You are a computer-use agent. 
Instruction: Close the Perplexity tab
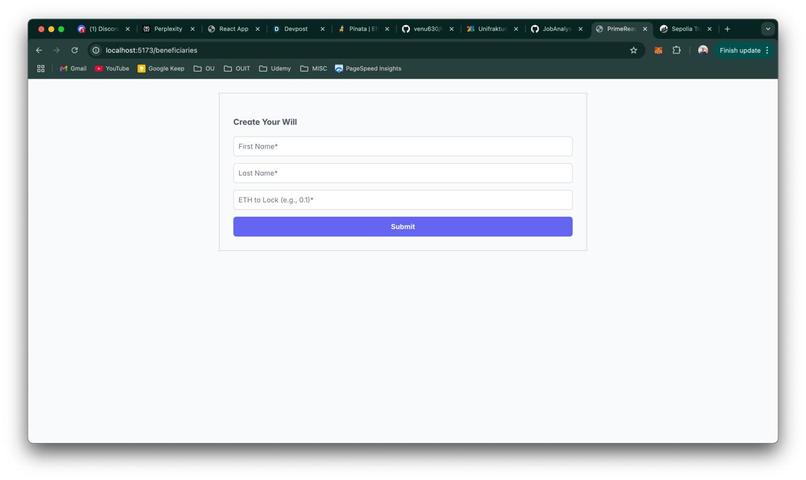pyautogui.click(x=192, y=29)
